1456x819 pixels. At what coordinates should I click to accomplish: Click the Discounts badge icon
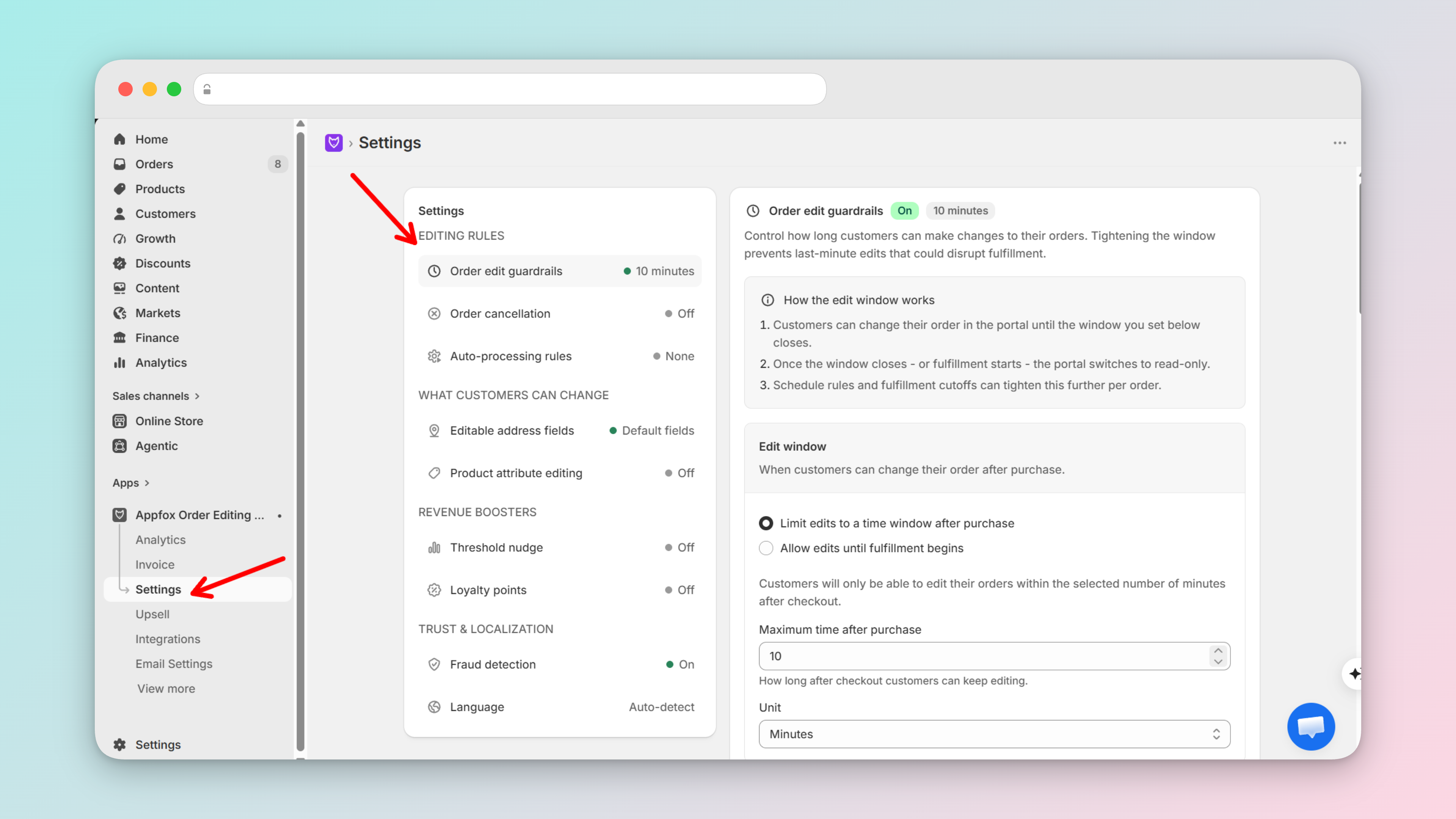pyautogui.click(x=119, y=264)
